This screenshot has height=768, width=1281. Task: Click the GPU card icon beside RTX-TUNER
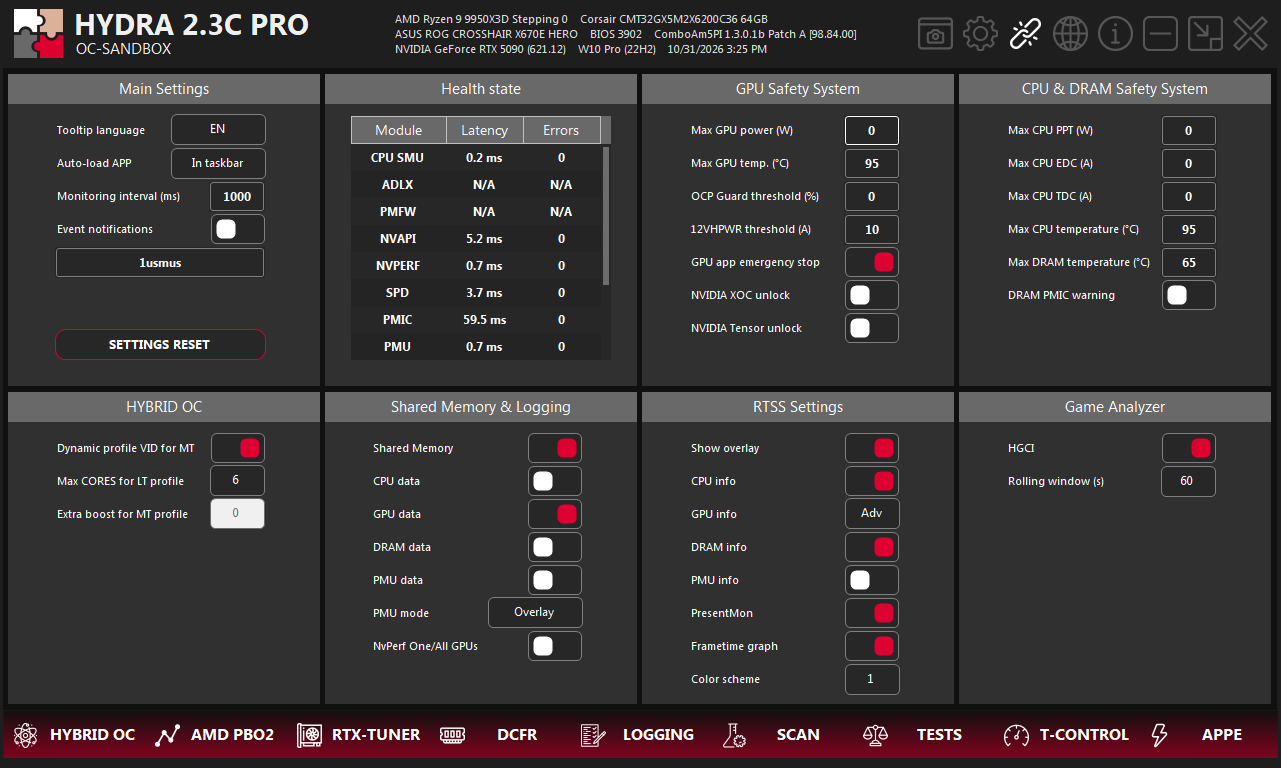(309, 735)
